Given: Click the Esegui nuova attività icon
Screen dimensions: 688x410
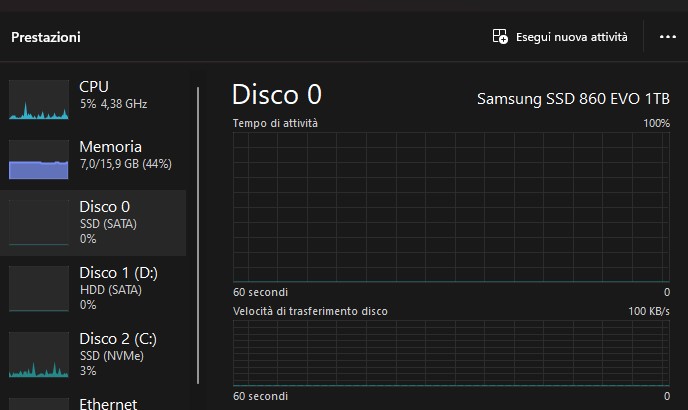Looking at the screenshot, I should pyautogui.click(x=501, y=37).
